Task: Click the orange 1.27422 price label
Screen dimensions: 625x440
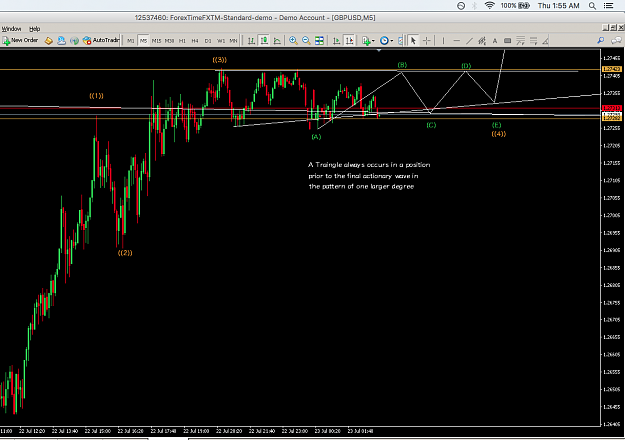Action: point(612,69)
